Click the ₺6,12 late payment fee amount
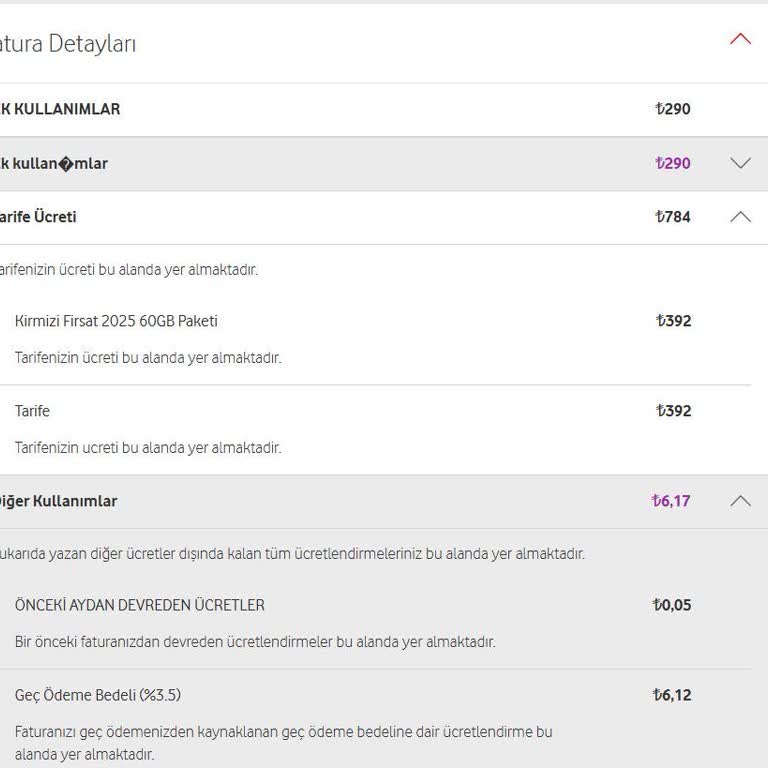Screen dimensions: 768x768 [x=672, y=695]
